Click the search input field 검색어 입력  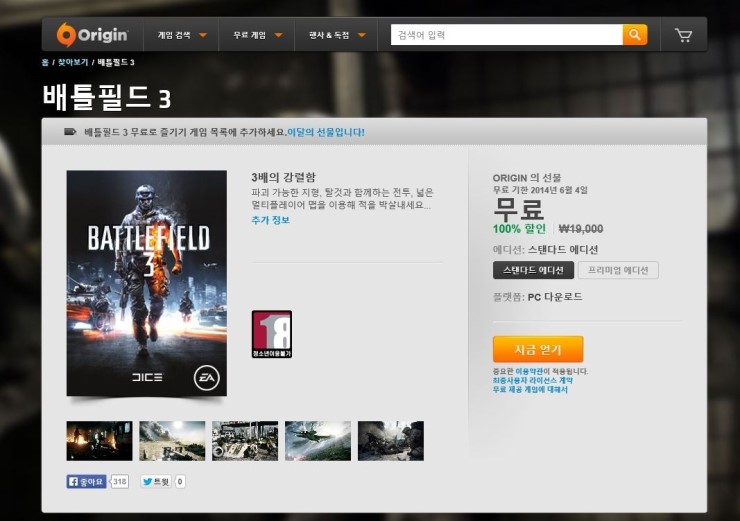tap(506, 35)
